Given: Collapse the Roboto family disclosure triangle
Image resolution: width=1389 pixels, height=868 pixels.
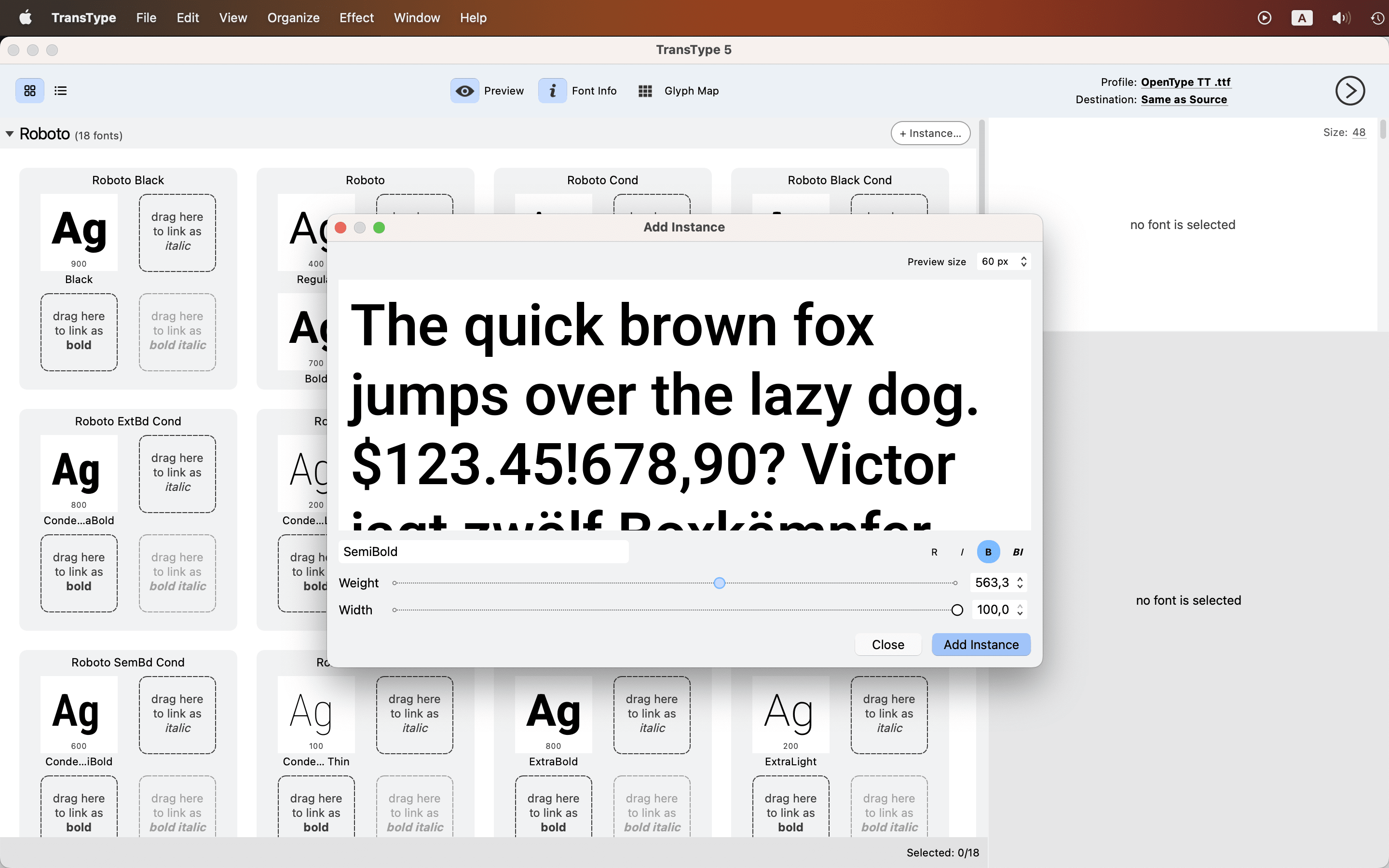Looking at the screenshot, I should (x=10, y=134).
